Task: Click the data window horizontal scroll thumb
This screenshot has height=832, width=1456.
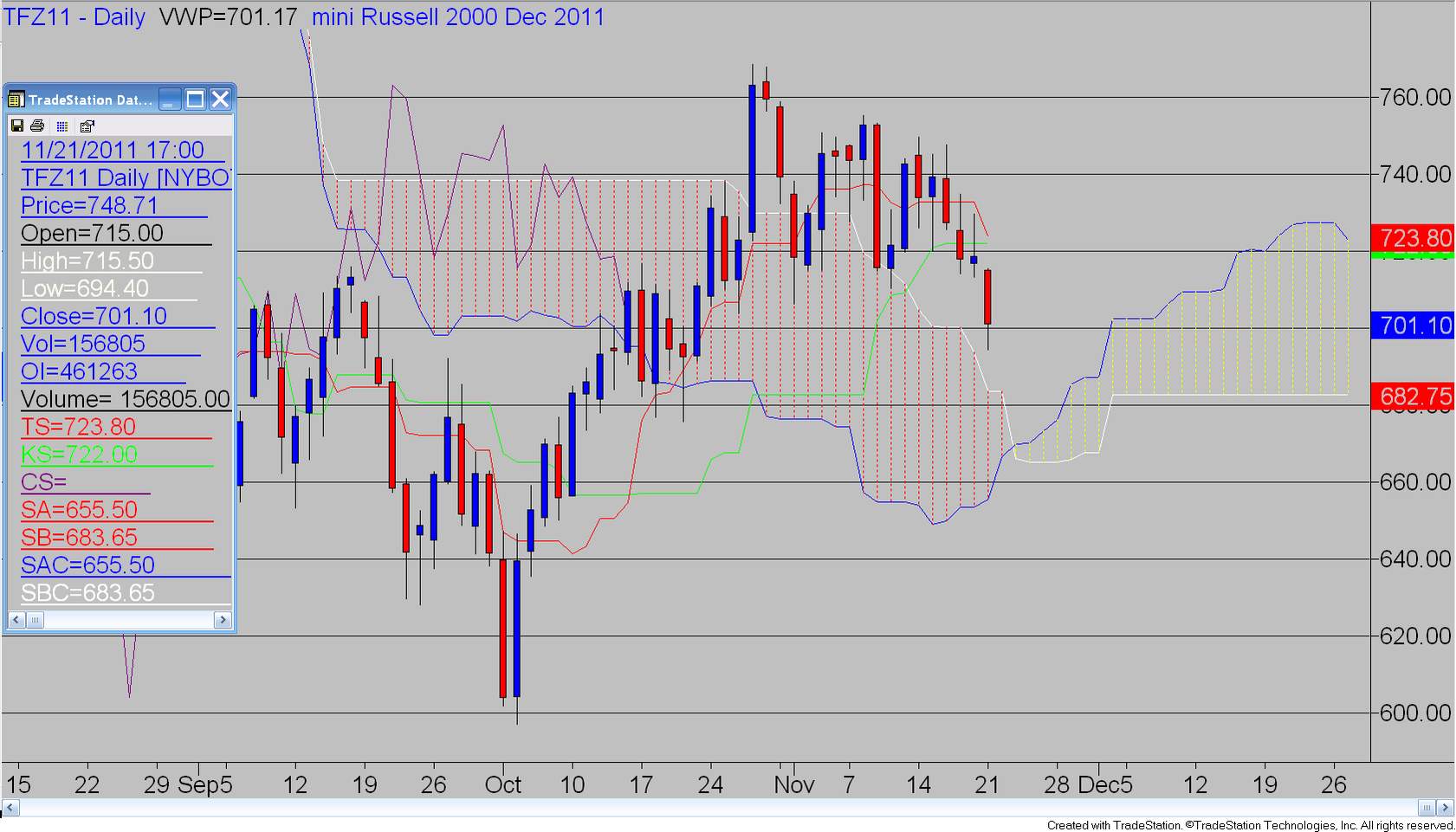Action: pyautogui.click(x=35, y=620)
